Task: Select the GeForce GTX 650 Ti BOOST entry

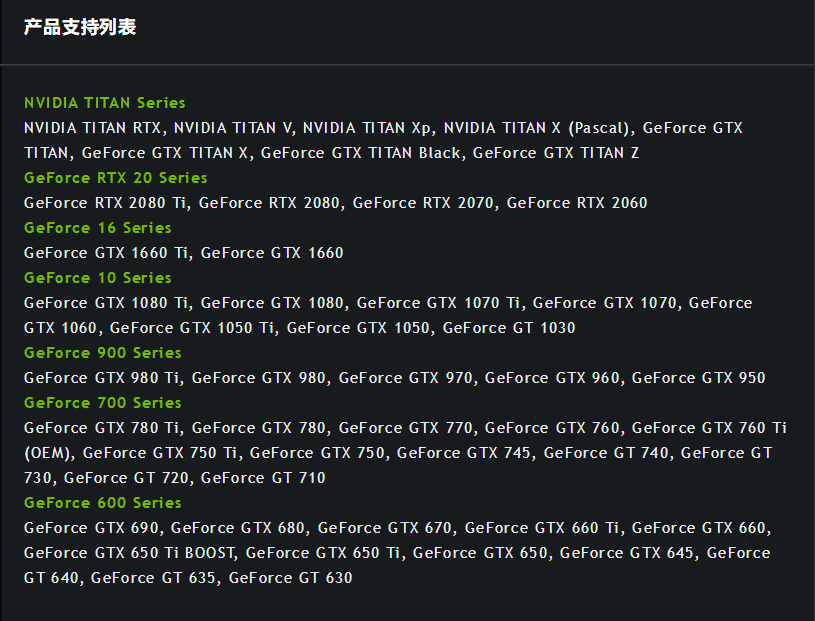Action: 129,552
